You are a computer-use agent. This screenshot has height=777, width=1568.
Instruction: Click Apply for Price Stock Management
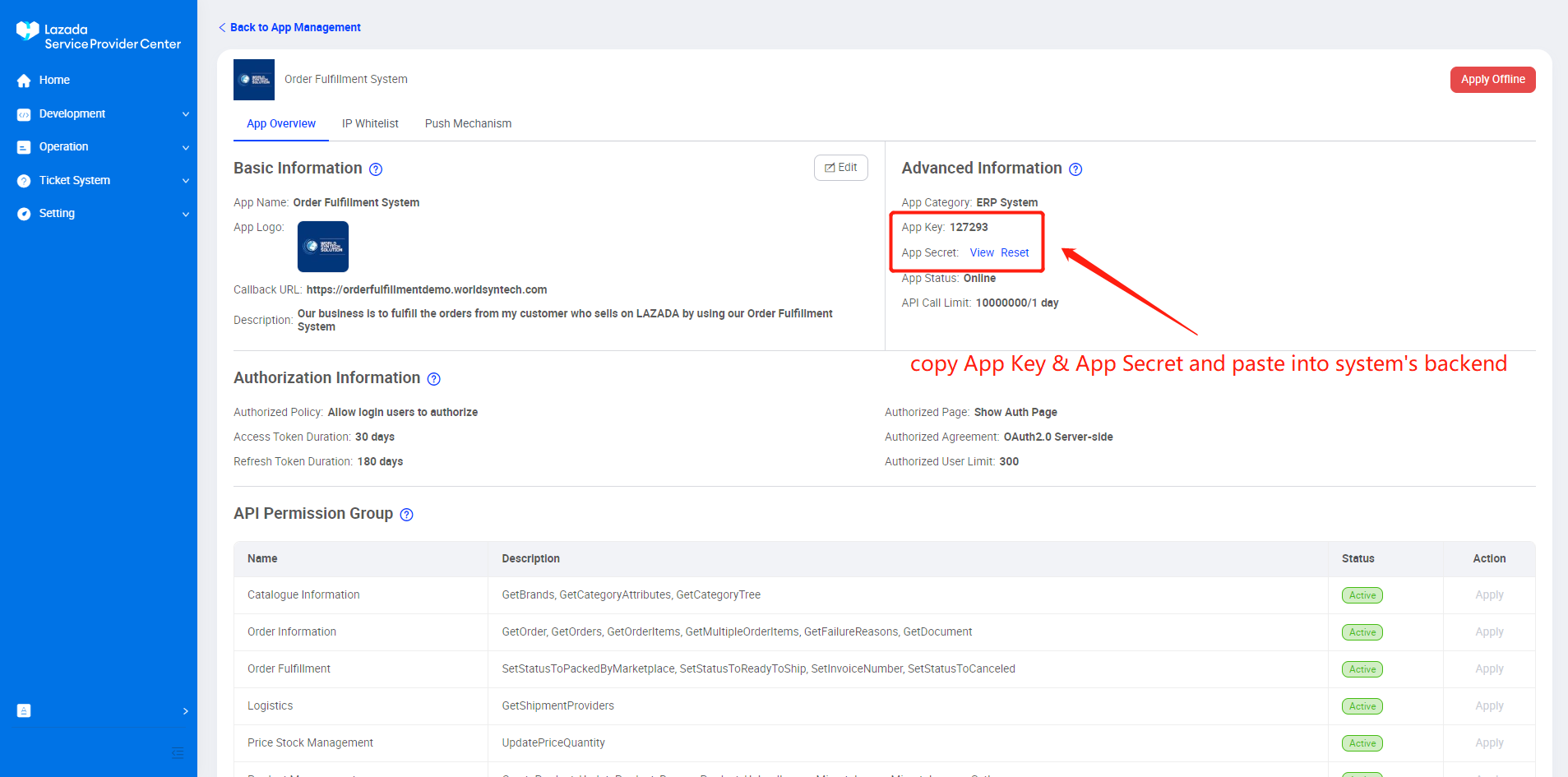pyautogui.click(x=1489, y=743)
